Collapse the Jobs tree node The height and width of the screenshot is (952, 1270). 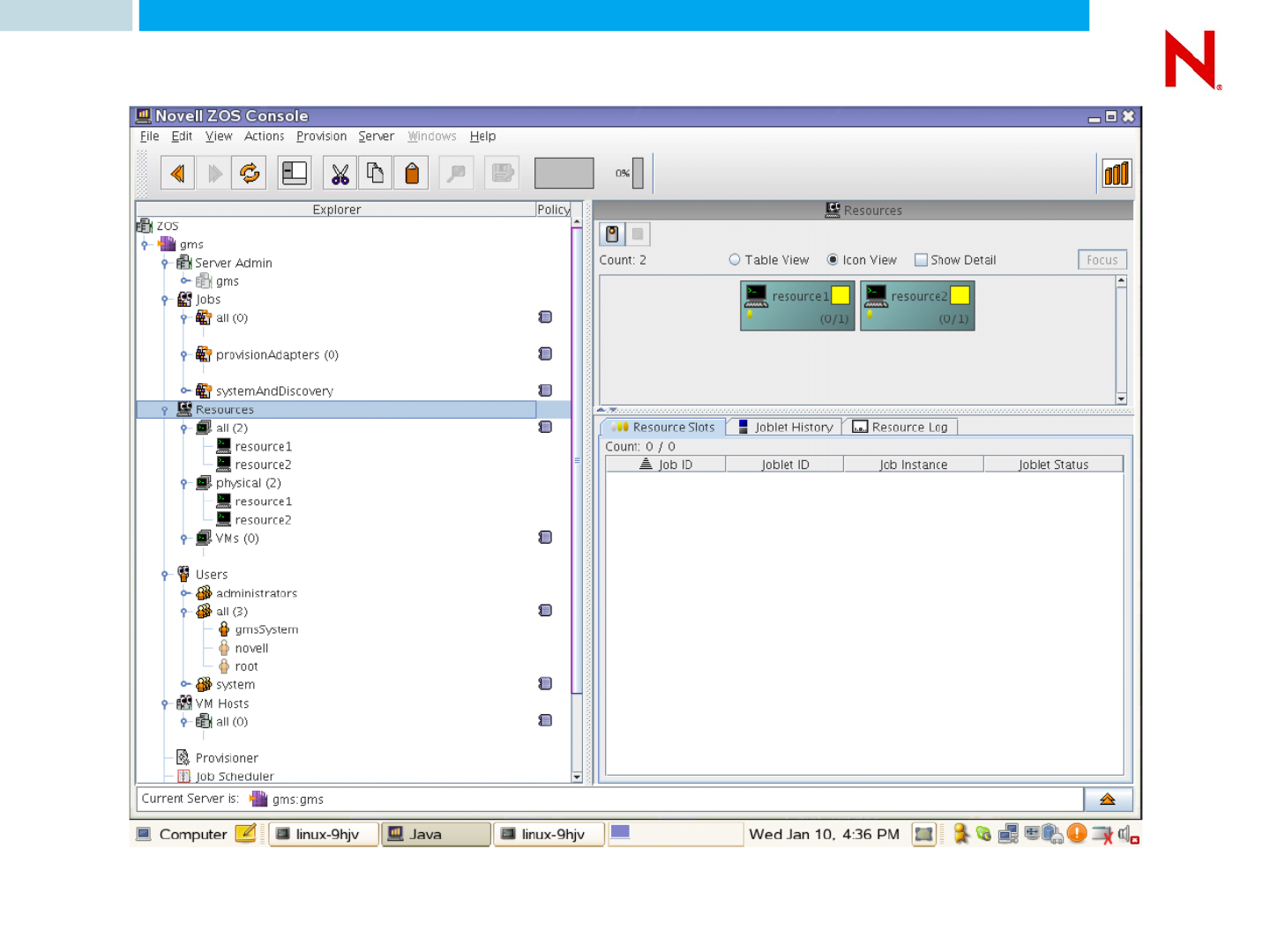165,300
